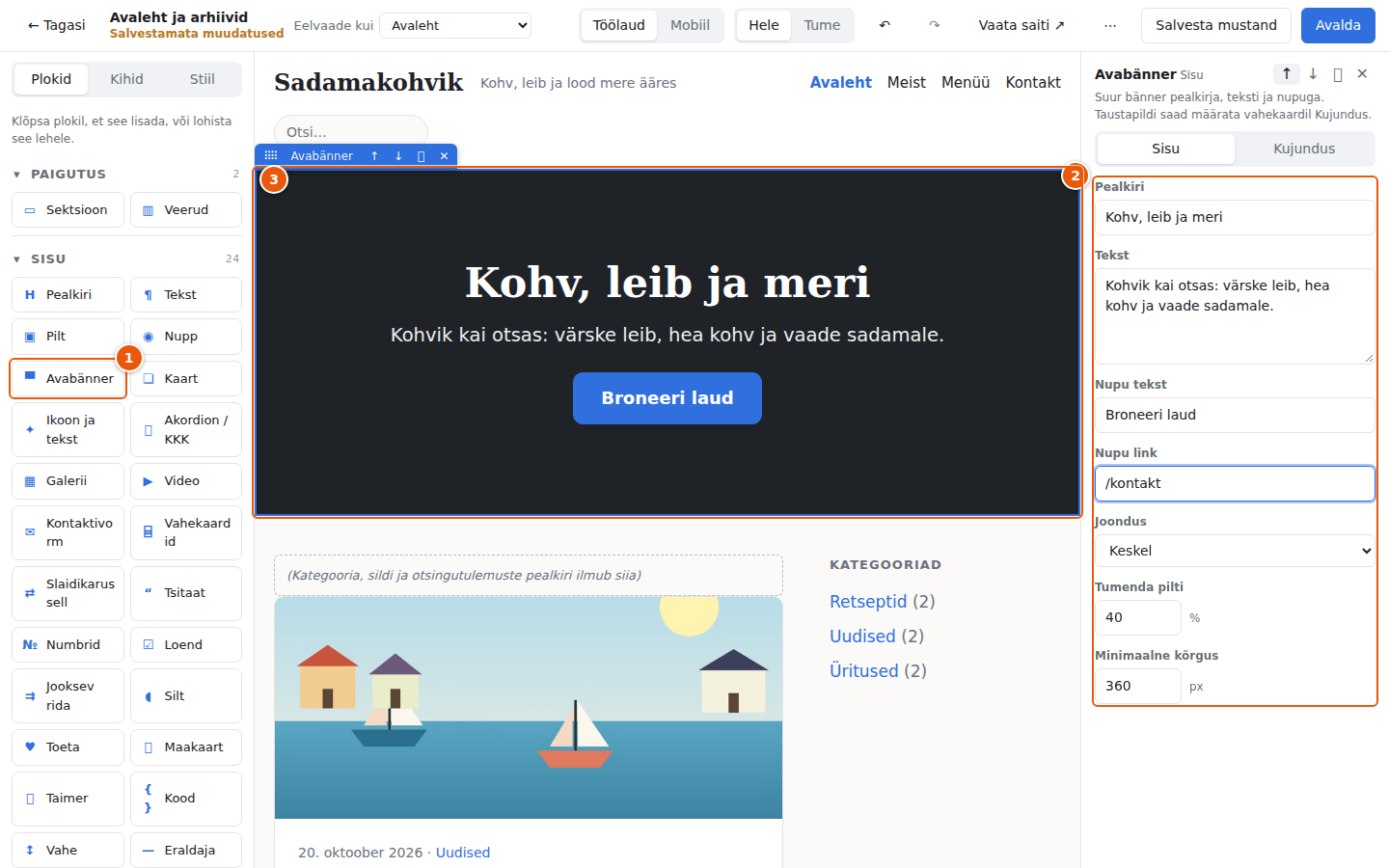
Task: Close the Avabänner properties panel
Action: (1362, 73)
